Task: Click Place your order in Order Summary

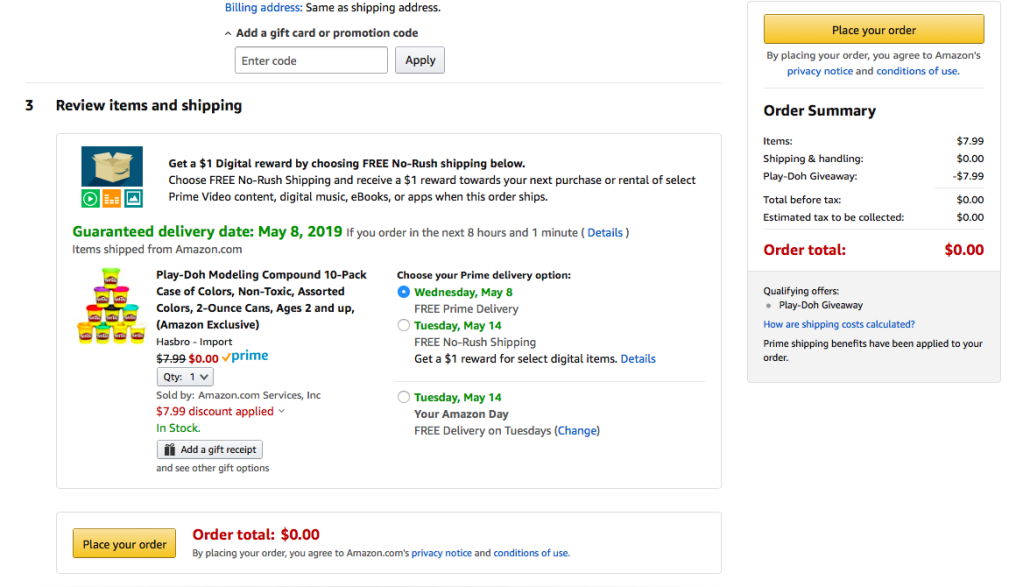Action: coord(873,30)
